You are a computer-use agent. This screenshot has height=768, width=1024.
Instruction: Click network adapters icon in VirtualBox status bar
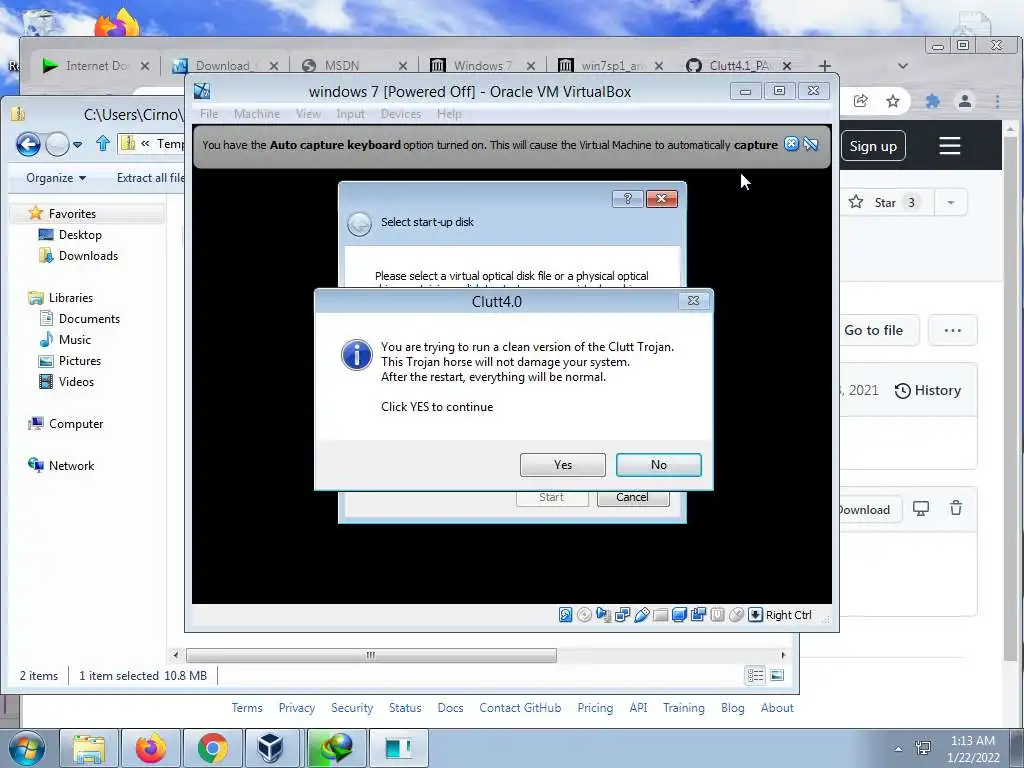point(622,615)
